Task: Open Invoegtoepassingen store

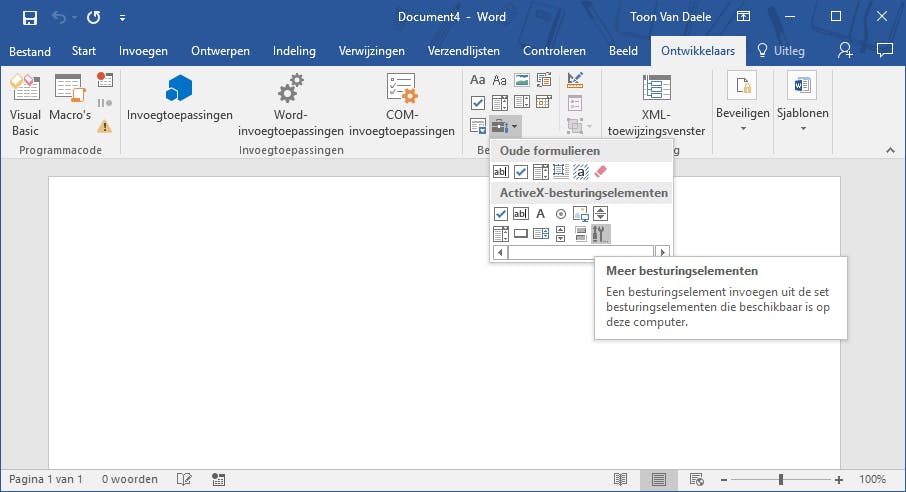Action: pyautogui.click(x=180, y=98)
